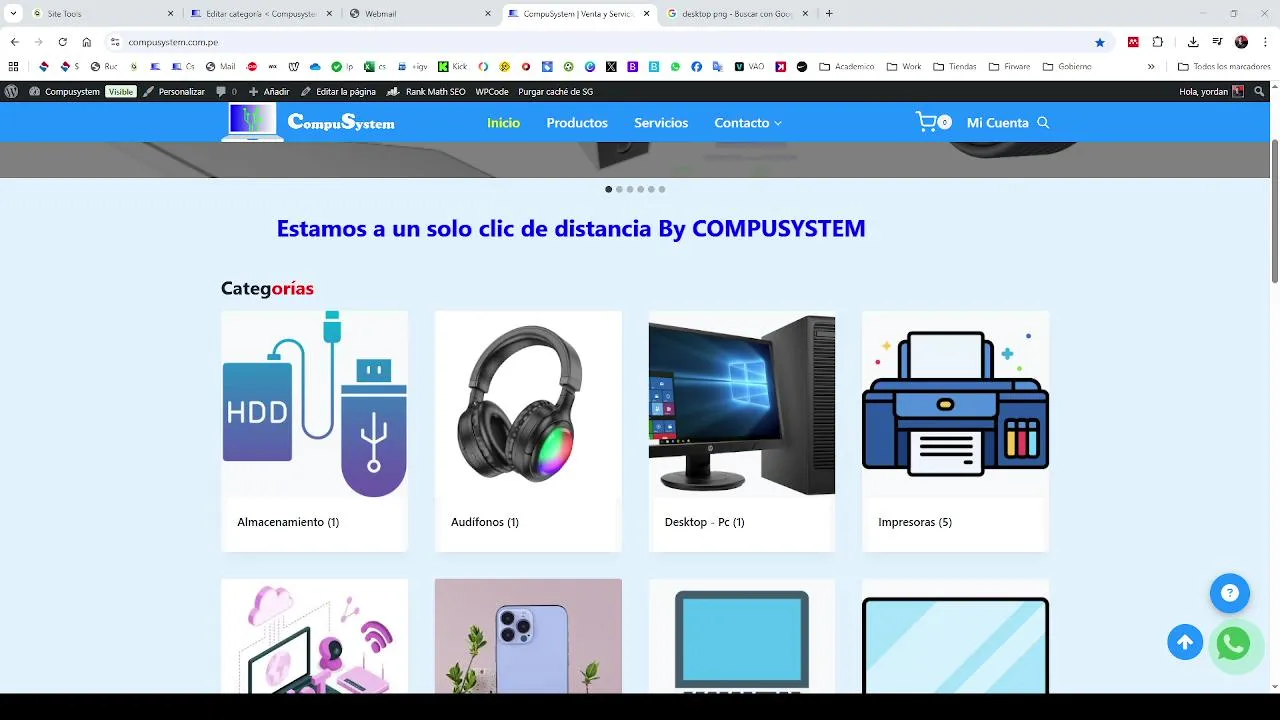Click the Audífonos headphones thumbnail
Viewport: 1280px width, 720px height.
tap(528, 404)
